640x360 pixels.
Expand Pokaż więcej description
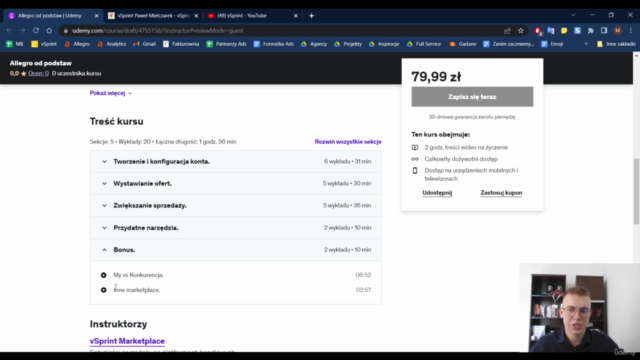coord(111,93)
